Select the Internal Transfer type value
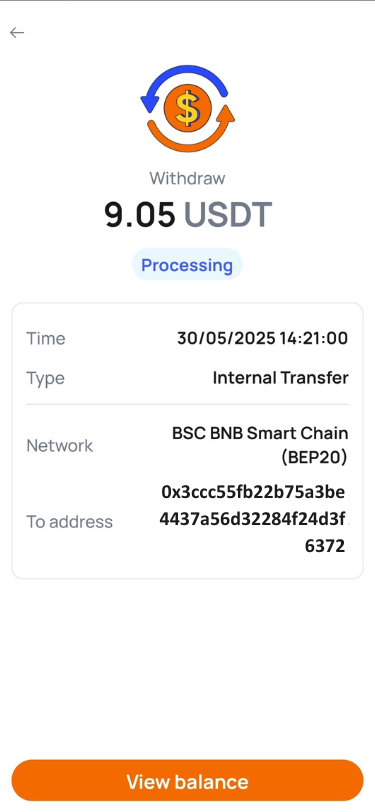 pyautogui.click(x=281, y=378)
